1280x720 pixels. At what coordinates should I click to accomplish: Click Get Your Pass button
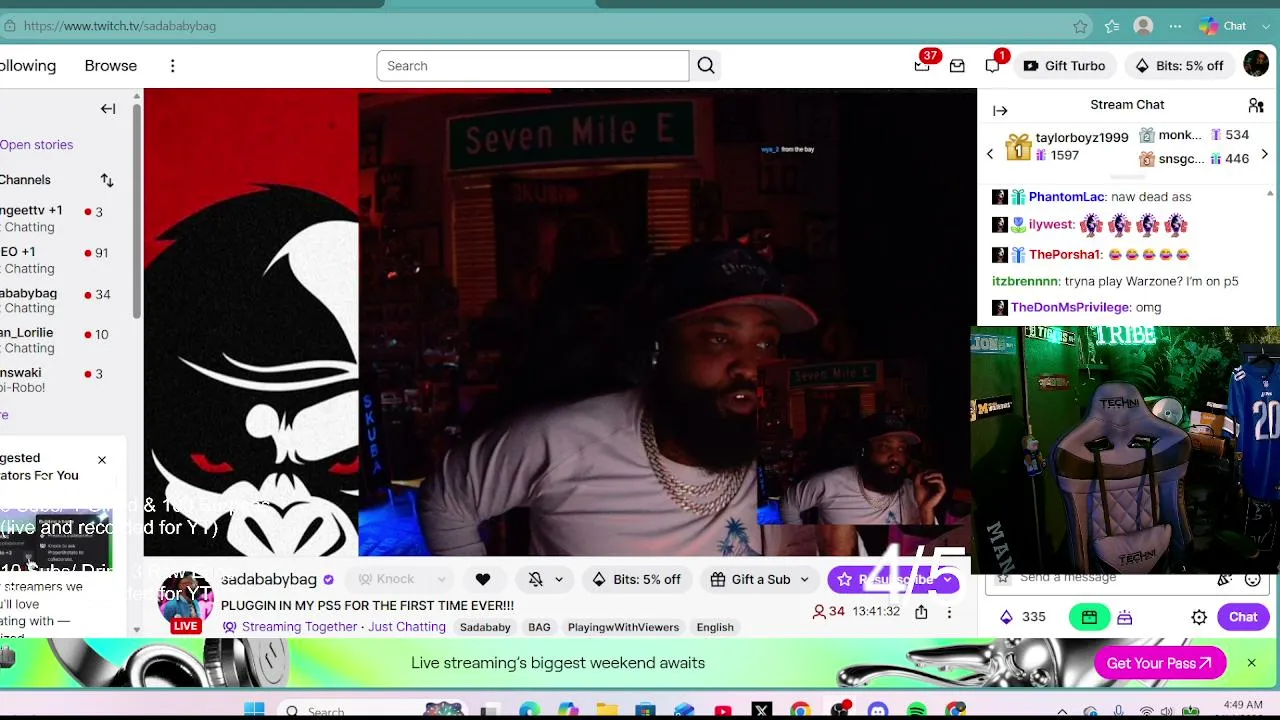[1160, 663]
